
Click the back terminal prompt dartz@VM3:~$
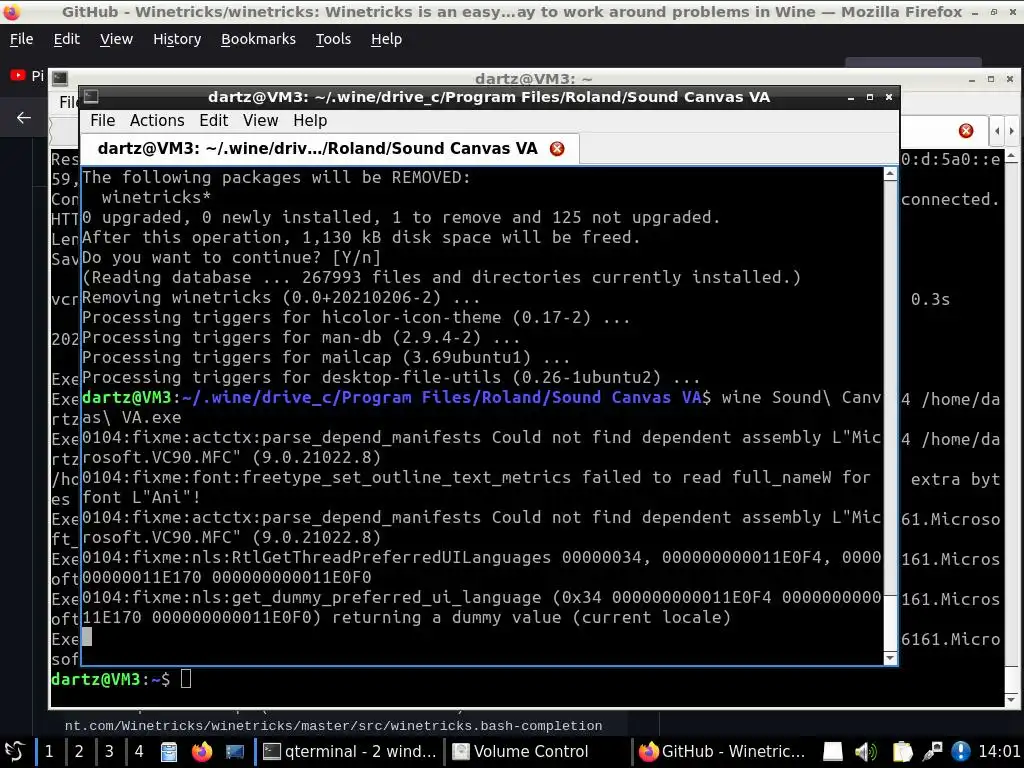pos(110,679)
